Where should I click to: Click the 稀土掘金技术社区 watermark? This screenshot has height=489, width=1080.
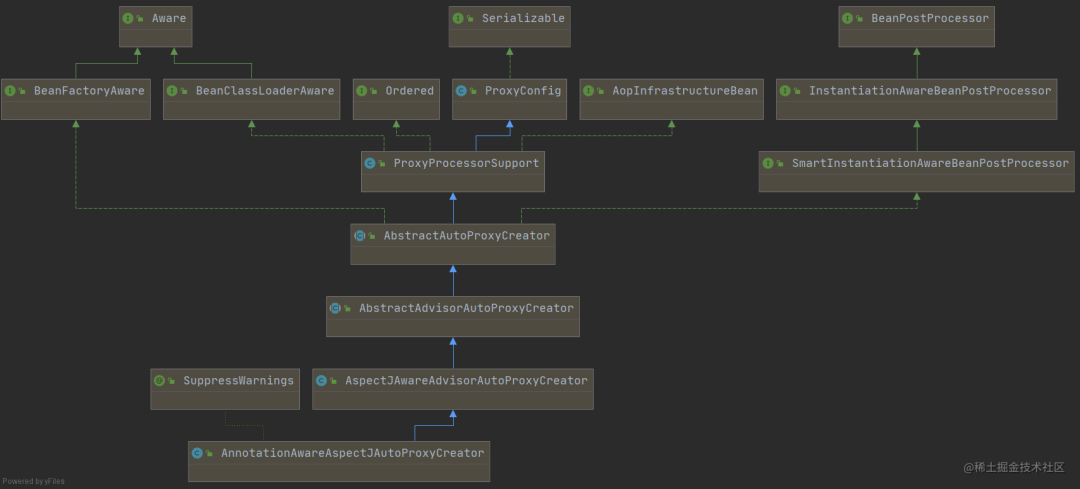click(1014, 467)
